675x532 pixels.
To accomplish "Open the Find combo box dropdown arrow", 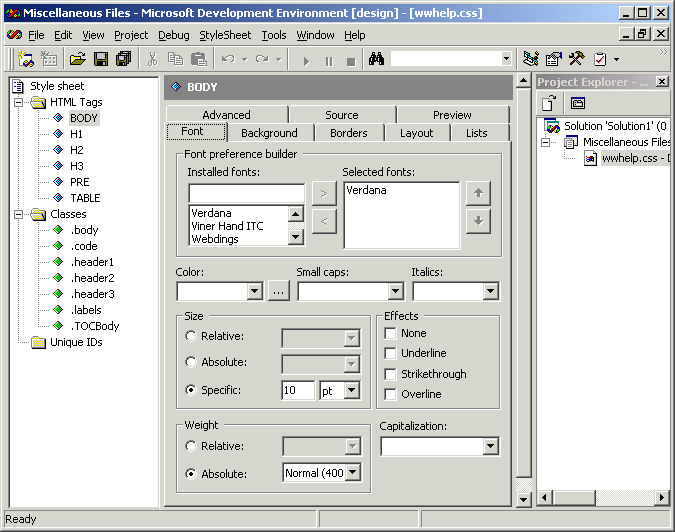I will [x=506, y=59].
